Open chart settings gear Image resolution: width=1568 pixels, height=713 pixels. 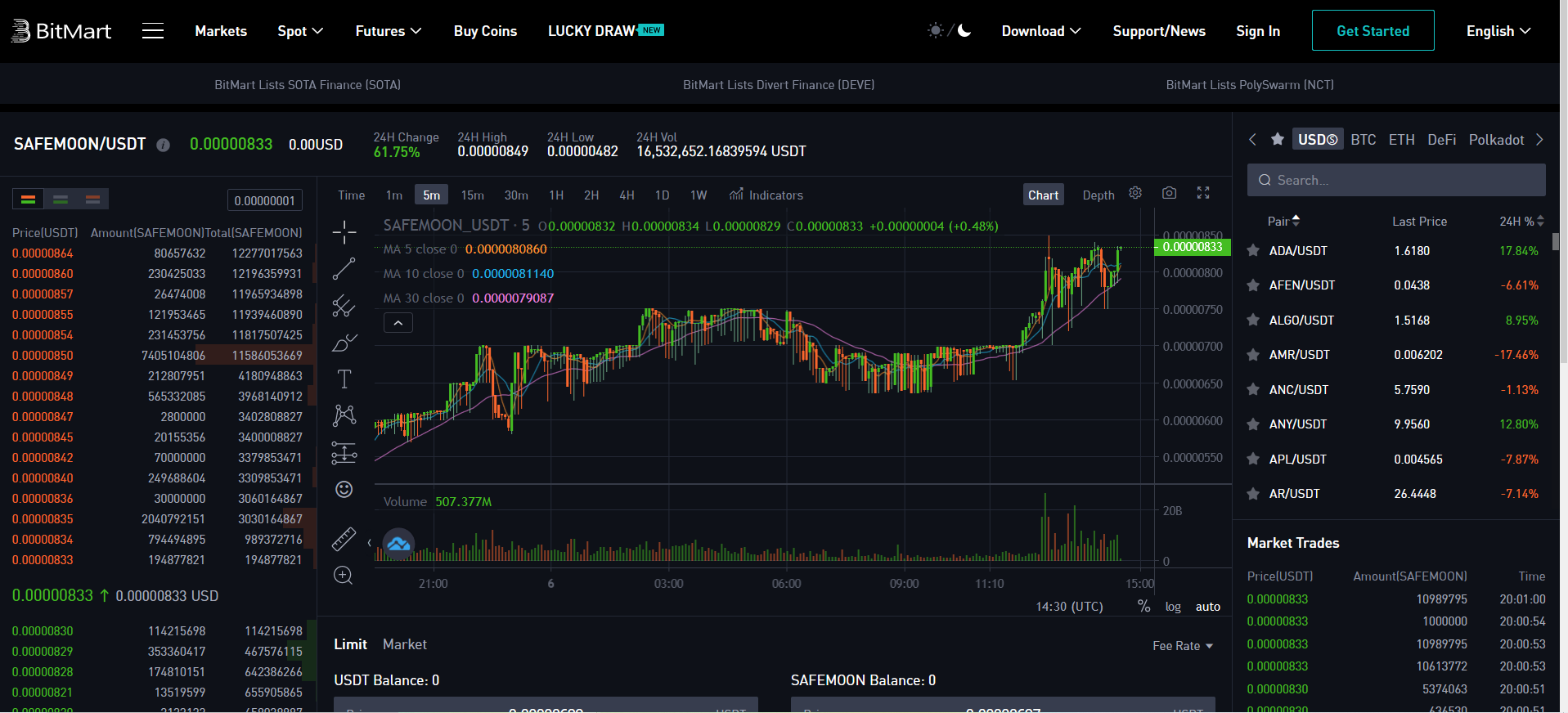(x=1135, y=193)
